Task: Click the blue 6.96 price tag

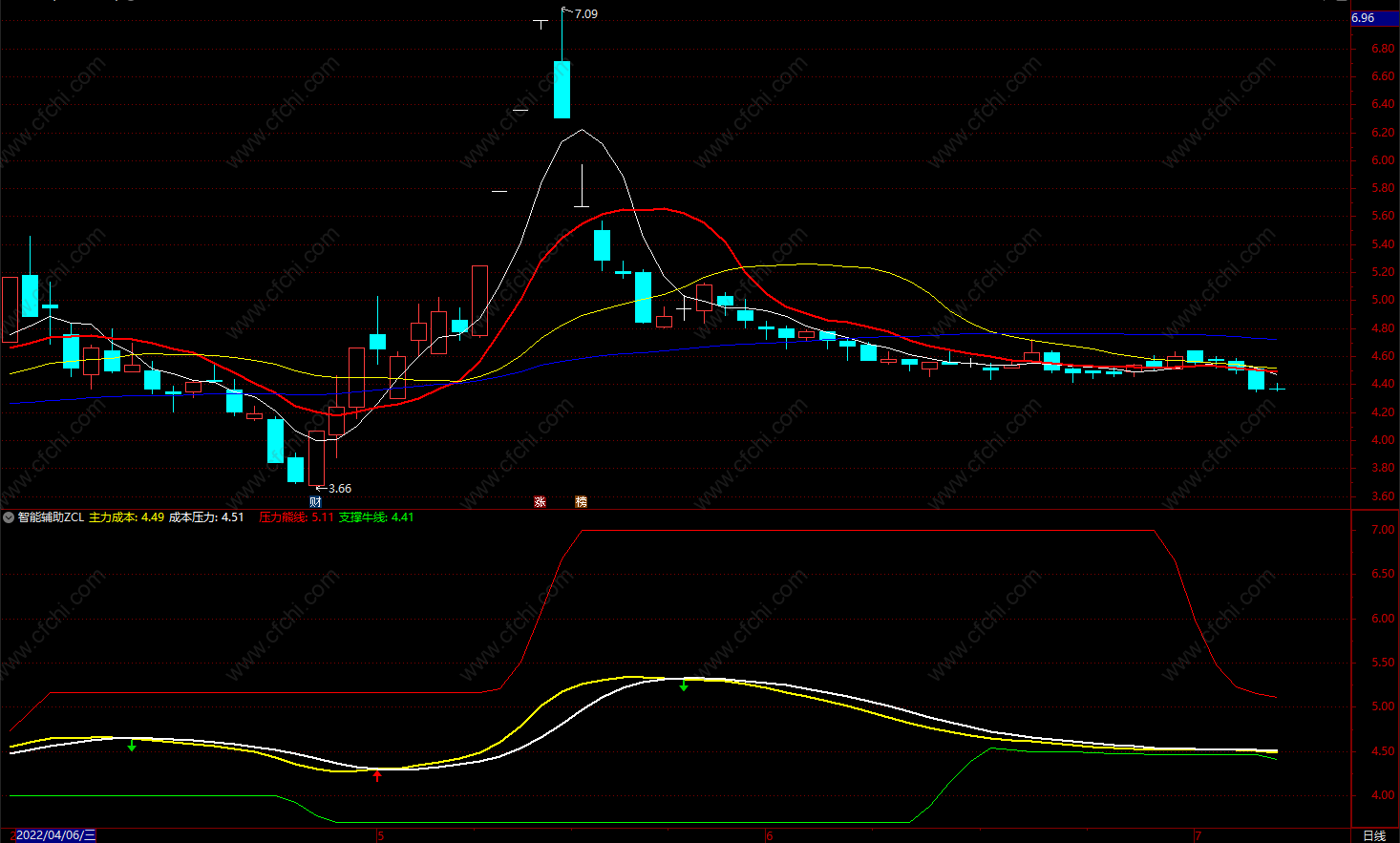Action: tap(1374, 18)
